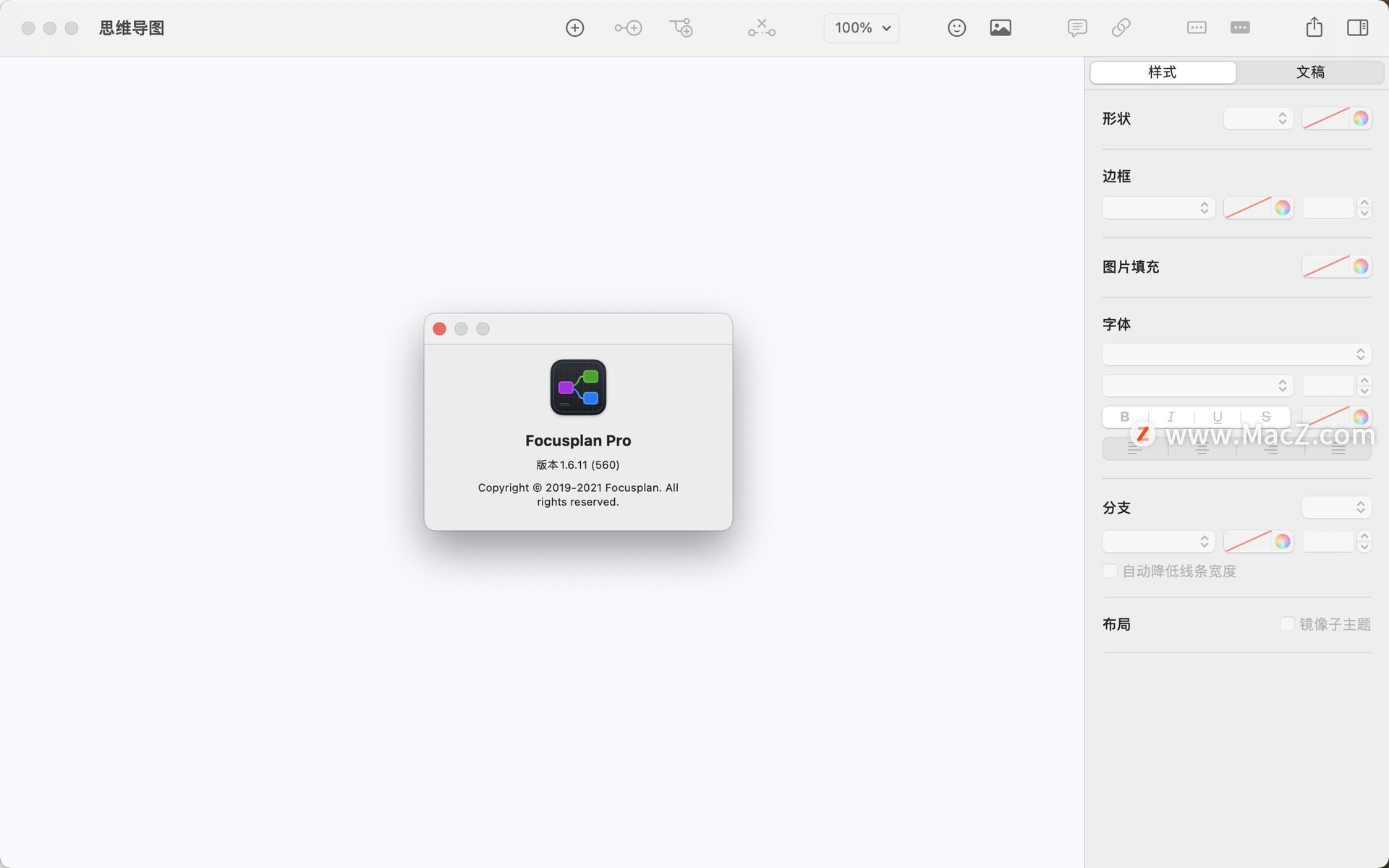Enable 自动降低线条宽度 checkbox
This screenshot has width=1389, height=868.
pos(1110,571)
